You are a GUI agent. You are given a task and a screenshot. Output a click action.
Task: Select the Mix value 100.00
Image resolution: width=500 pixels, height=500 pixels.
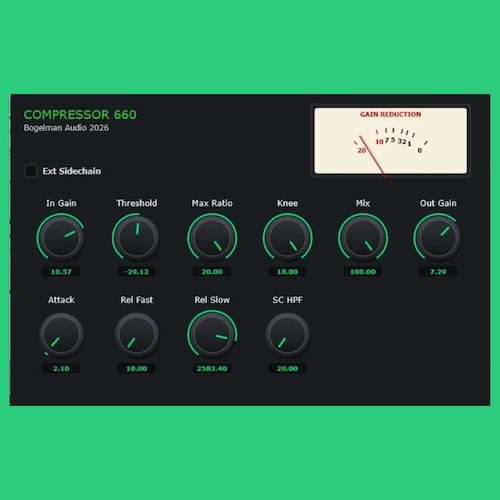point(363,272)
